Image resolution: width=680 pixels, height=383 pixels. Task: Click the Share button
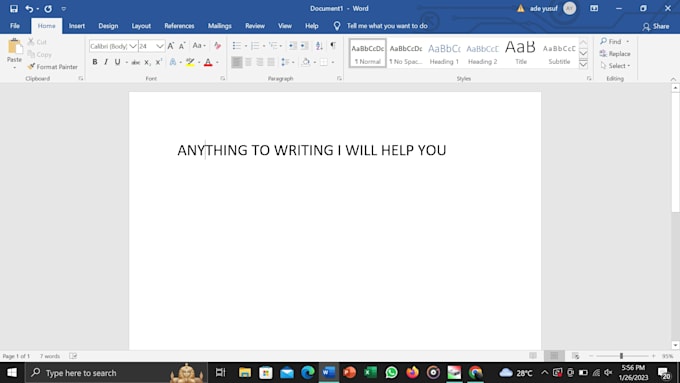pos(656,26)
